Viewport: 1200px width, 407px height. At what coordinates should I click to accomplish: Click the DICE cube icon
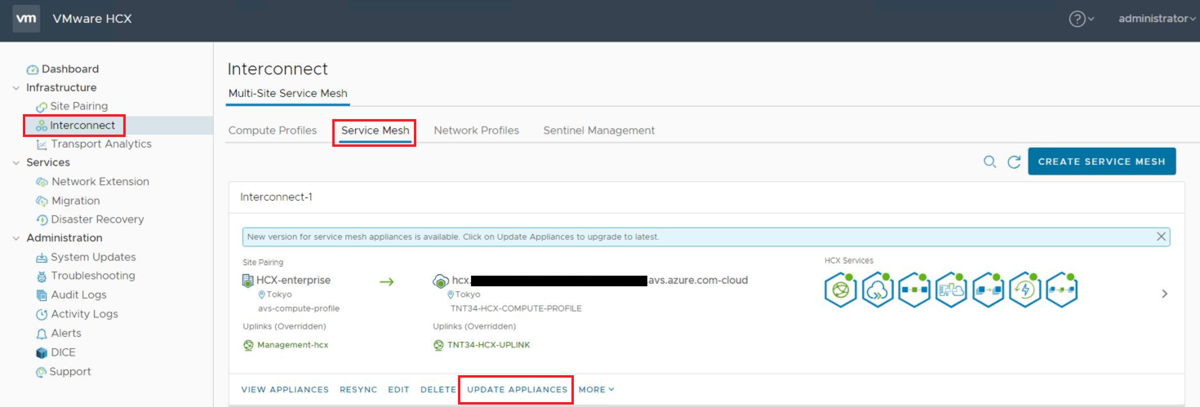click(x=41, y=353)
